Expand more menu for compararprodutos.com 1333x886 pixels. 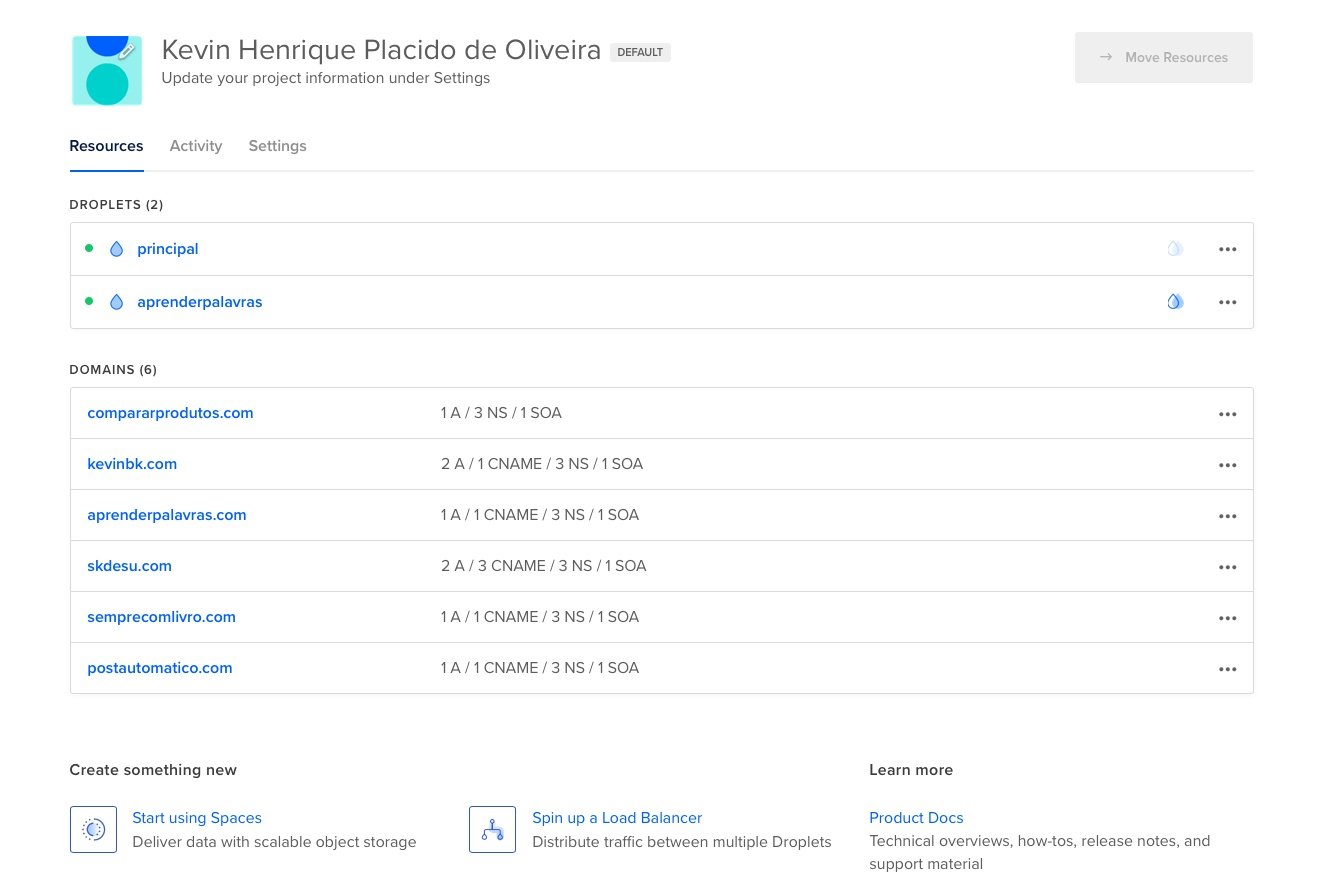(x=1227, y=414)
